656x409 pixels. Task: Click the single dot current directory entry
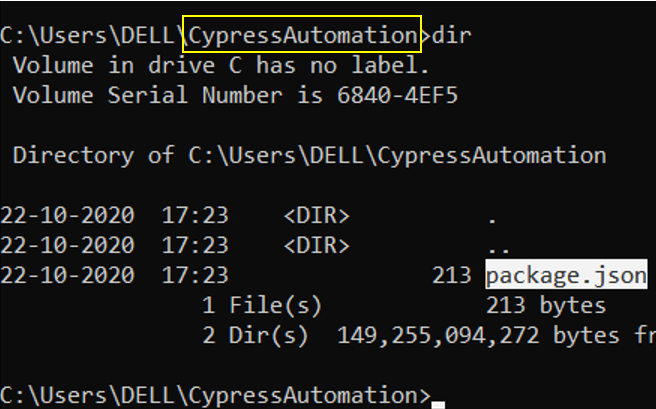[492, 220]
